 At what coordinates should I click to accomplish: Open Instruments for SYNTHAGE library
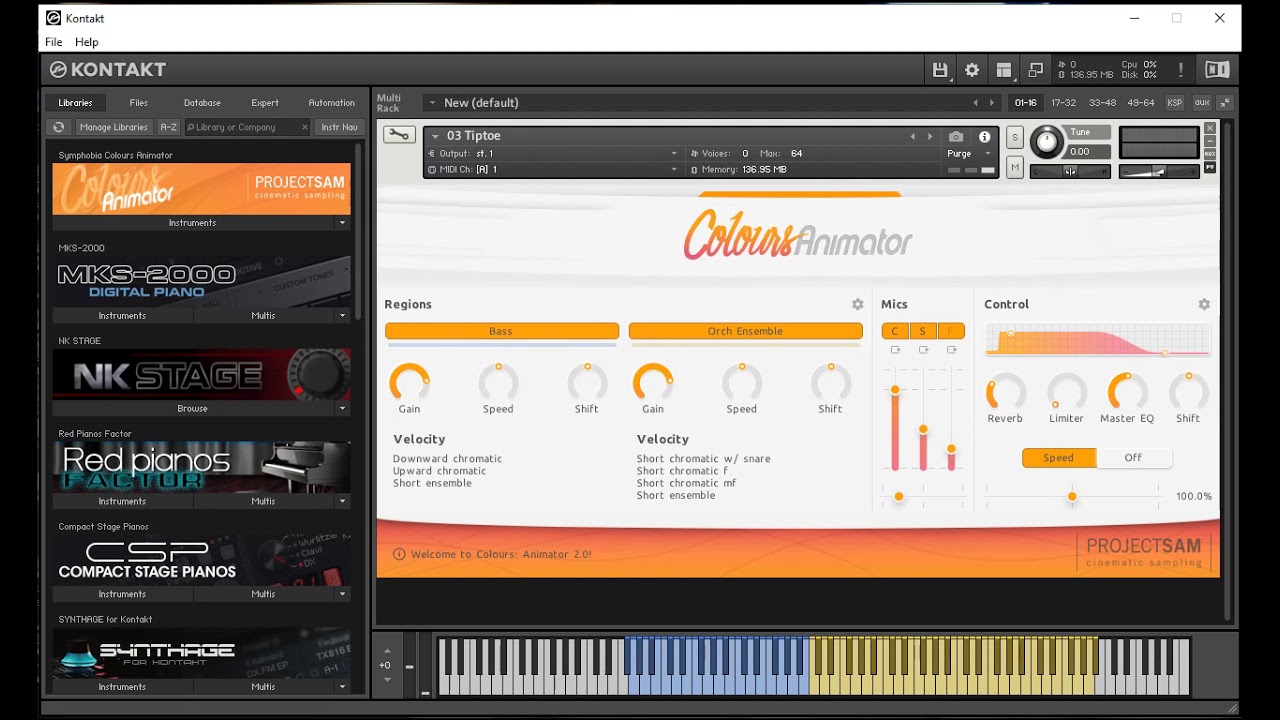tap(122, 687)
